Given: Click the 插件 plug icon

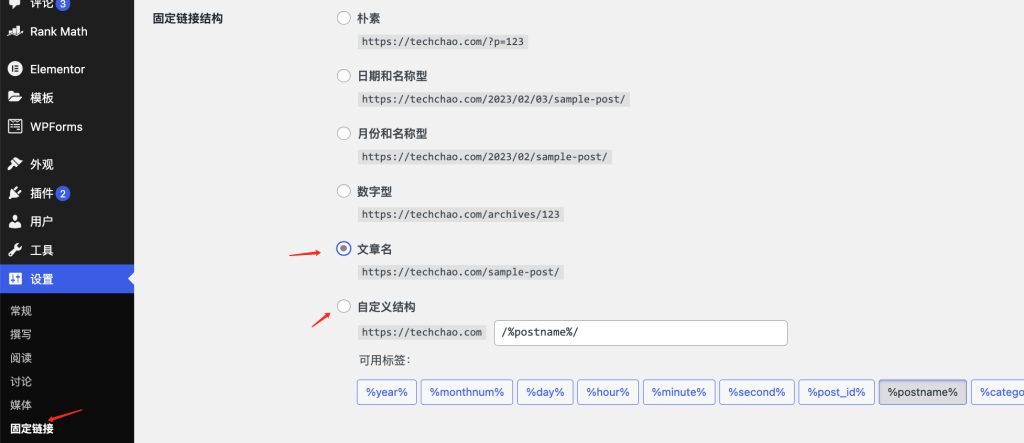Looking at the screenshot, I should (15, 193).
